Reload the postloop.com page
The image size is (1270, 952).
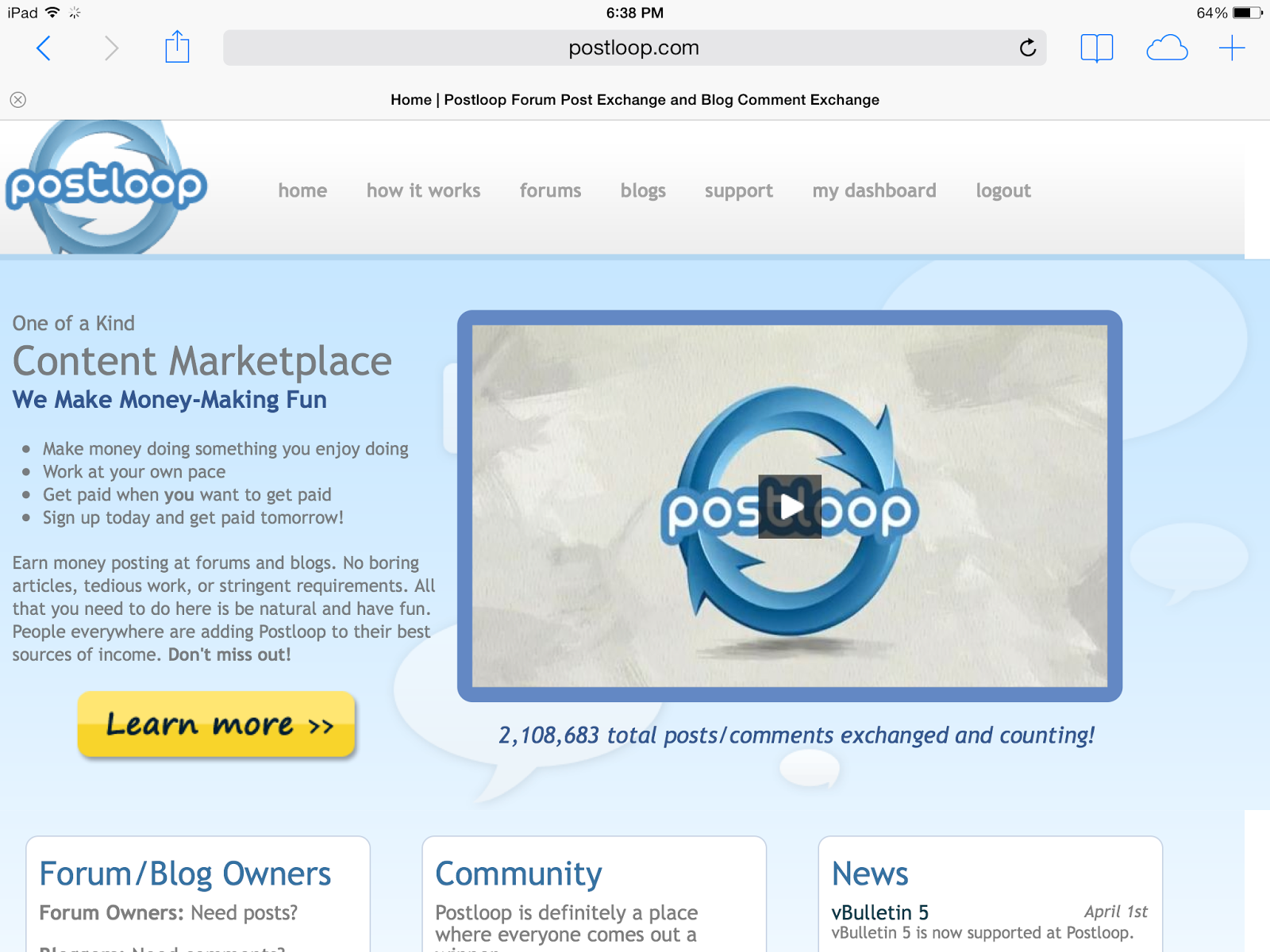point(1028,48)
